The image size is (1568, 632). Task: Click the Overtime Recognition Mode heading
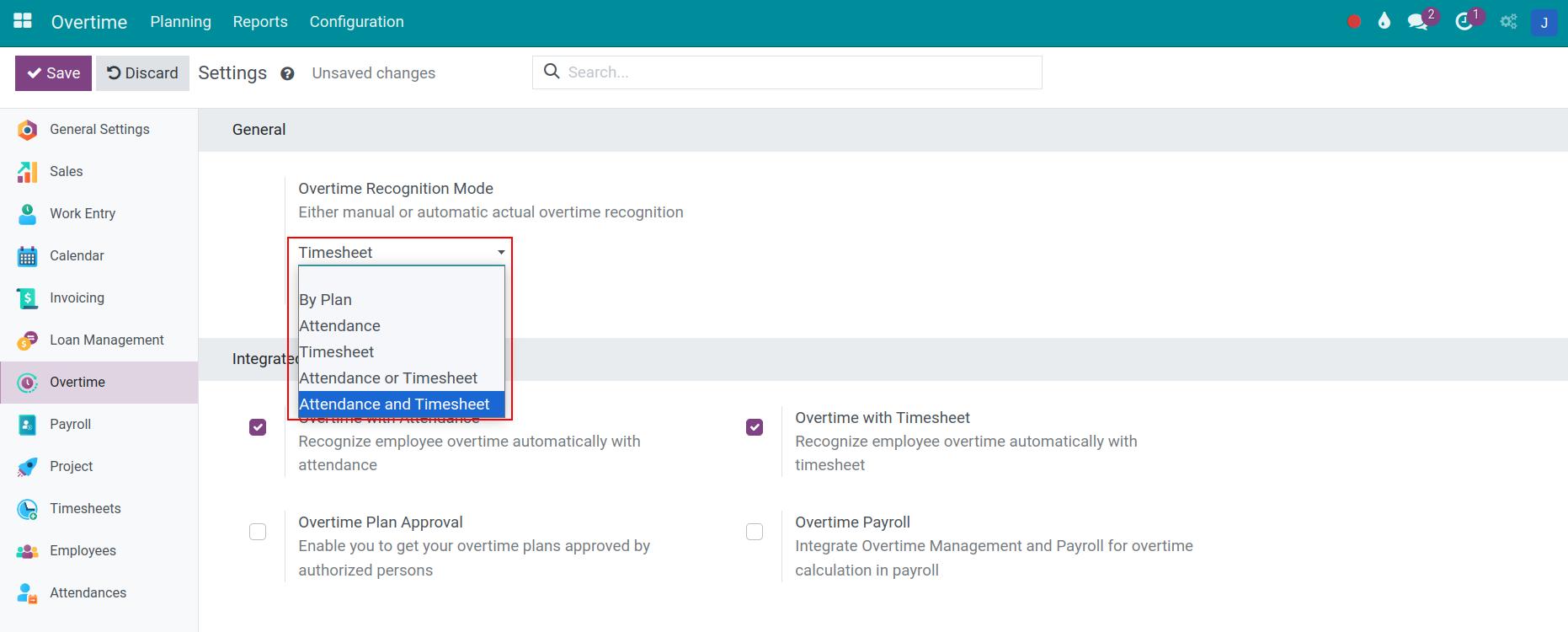(396, 189)
